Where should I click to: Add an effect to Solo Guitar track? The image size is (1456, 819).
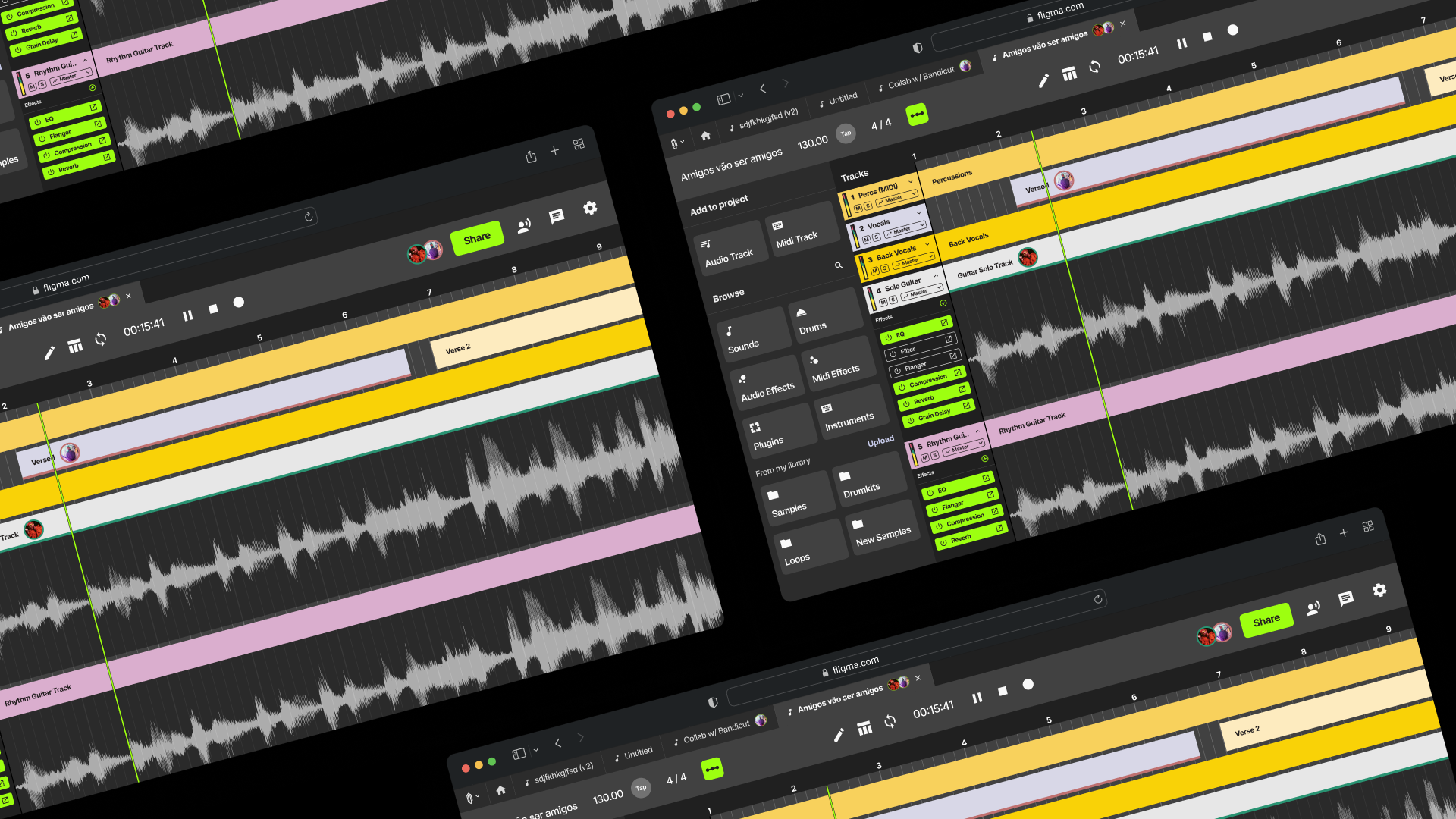tap(943, 303)
